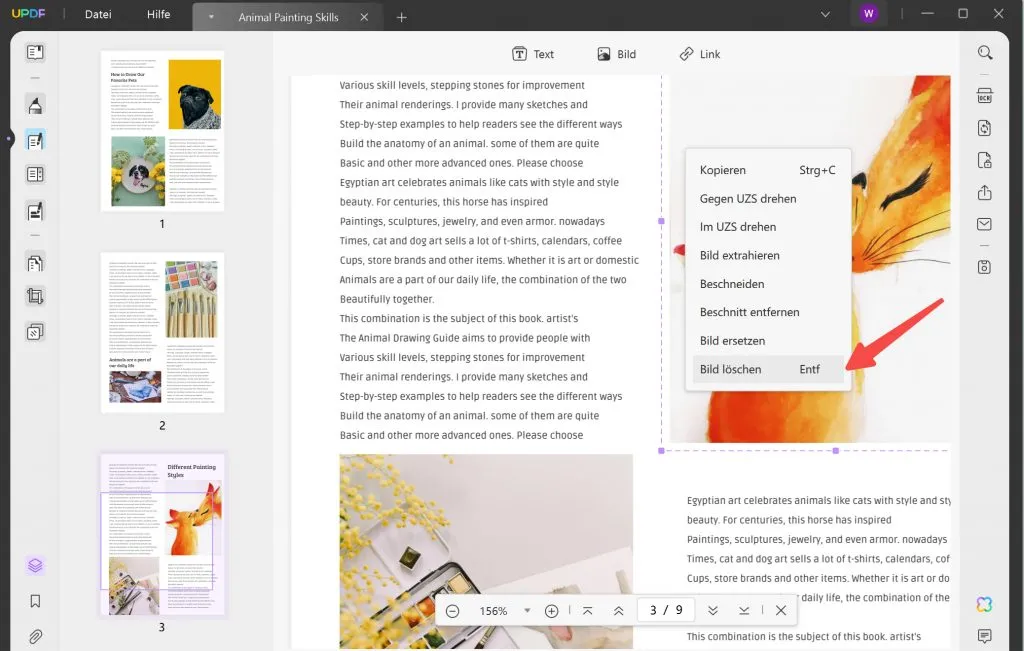Choose Im UZS drehen
Image resolution: width=1024 pixels, height=651 pixels.
(x=767, y=227)
